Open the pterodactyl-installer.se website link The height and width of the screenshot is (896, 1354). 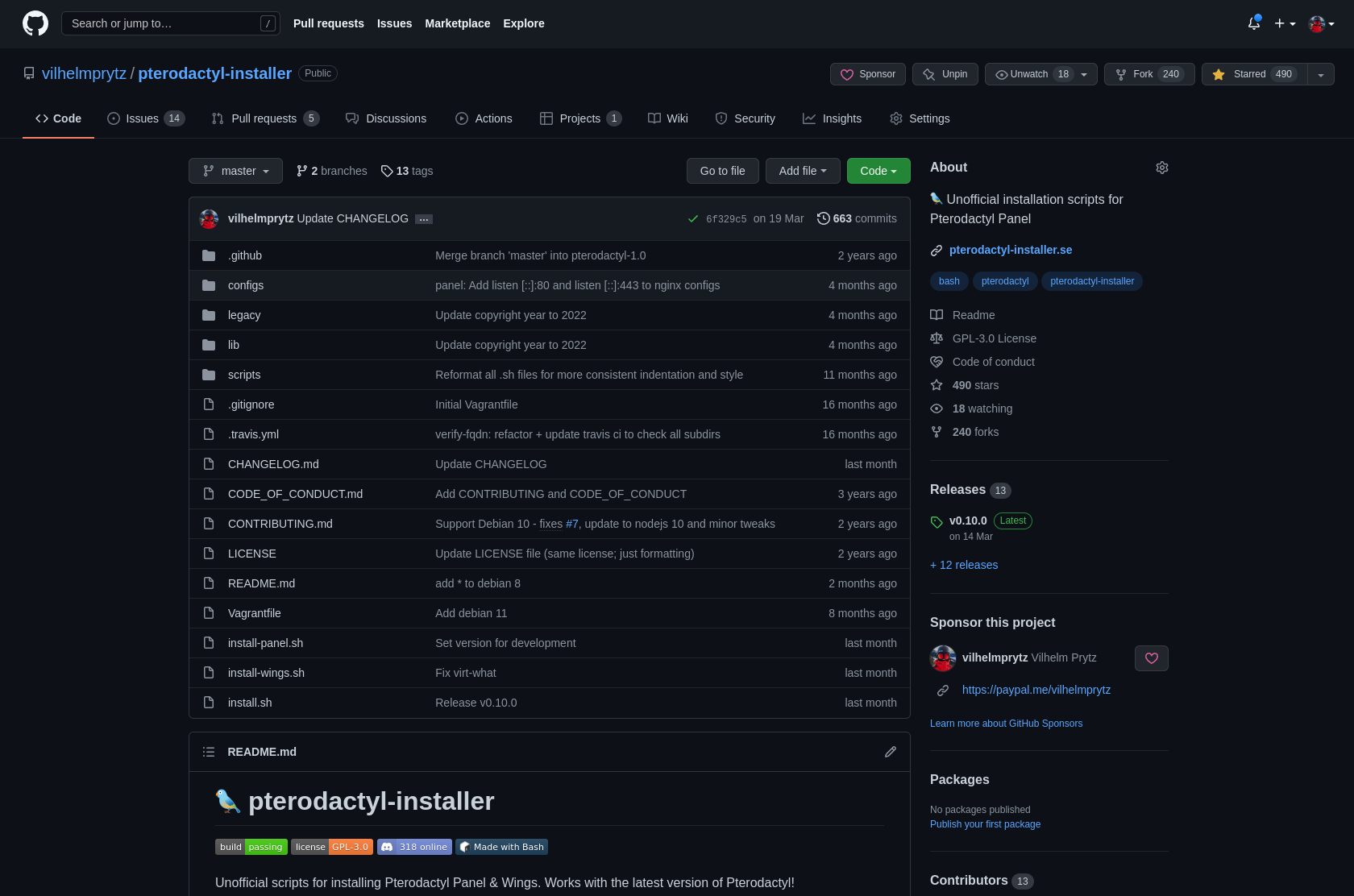[x=1011, y=250]
